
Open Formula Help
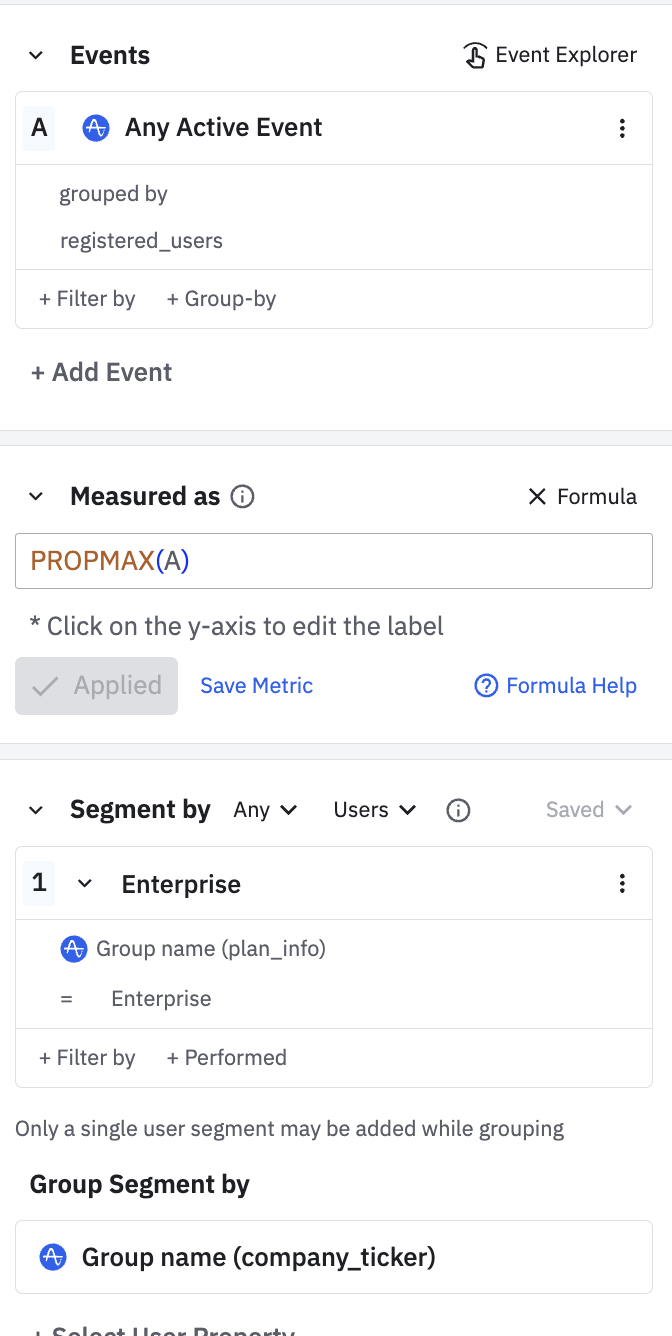click(556, 686)
